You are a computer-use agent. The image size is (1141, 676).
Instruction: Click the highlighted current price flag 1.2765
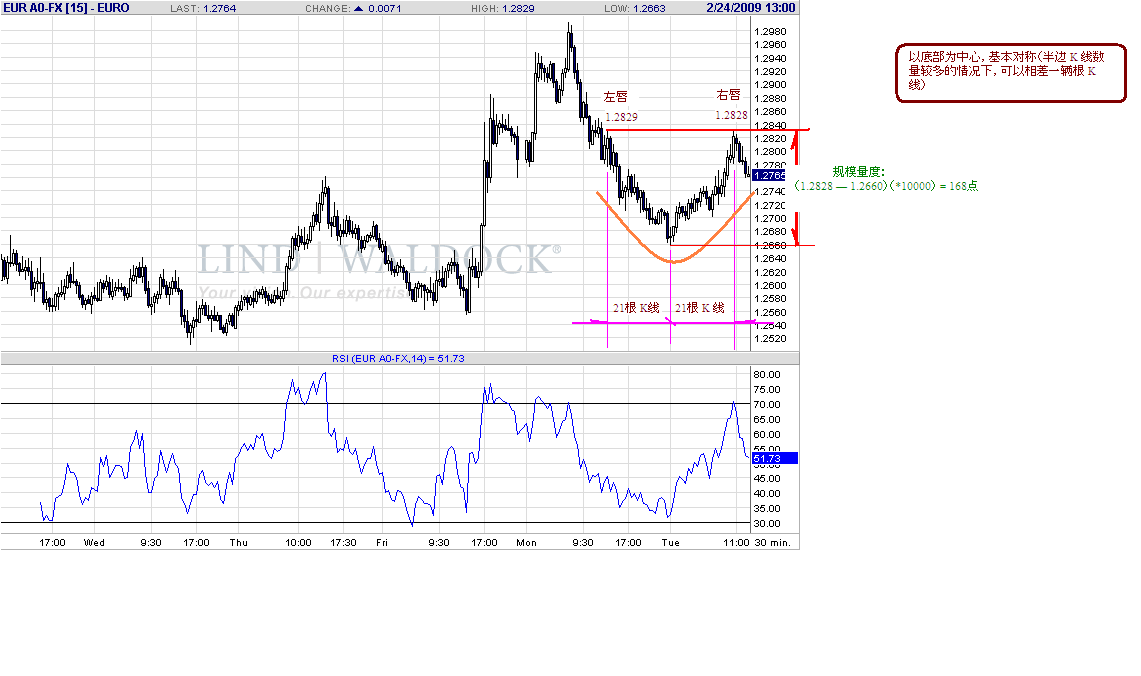(769, 175)
